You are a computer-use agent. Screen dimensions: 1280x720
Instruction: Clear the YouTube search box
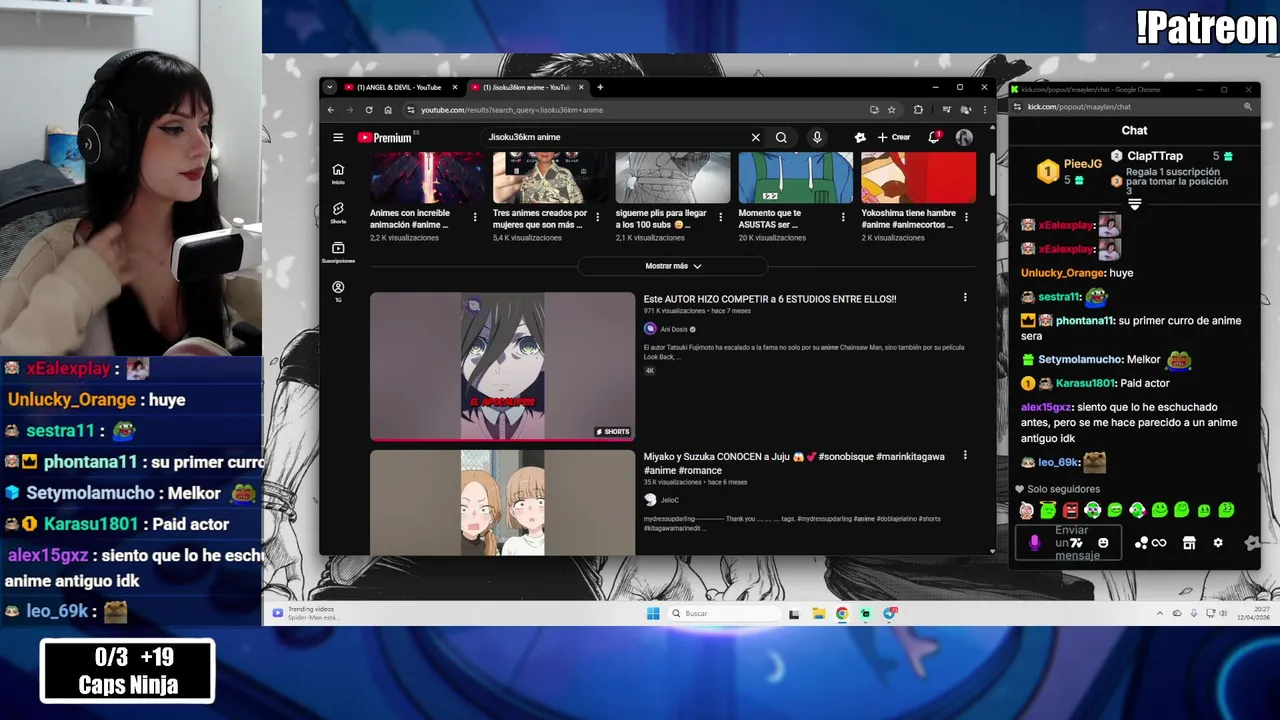[756, 137]
